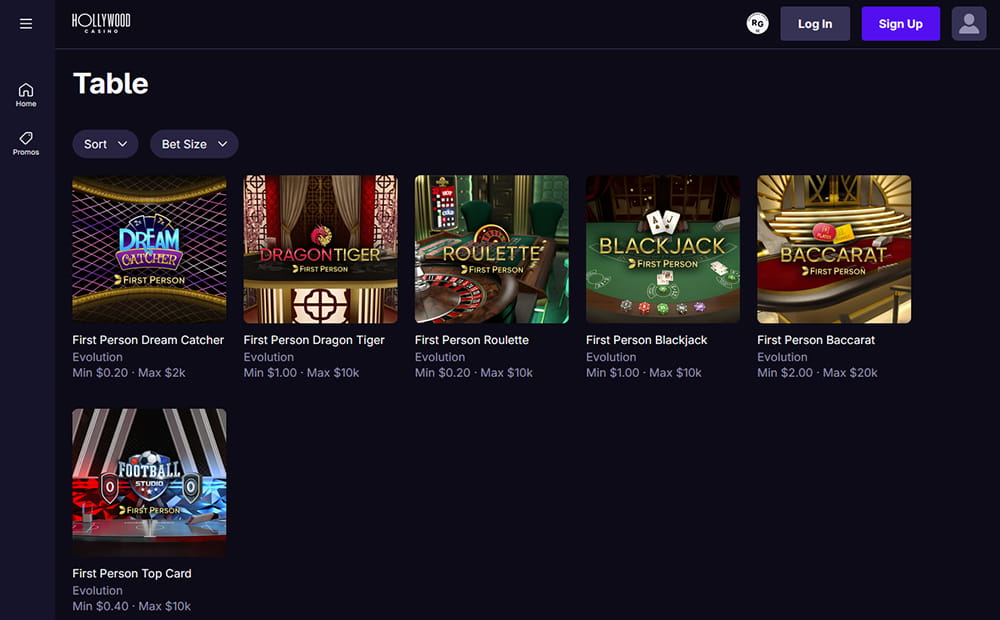Image resolution: width=1000 pixels, height=620 pixels.
Task: Click the First Person Top Card title
Action: click(132, 573)
